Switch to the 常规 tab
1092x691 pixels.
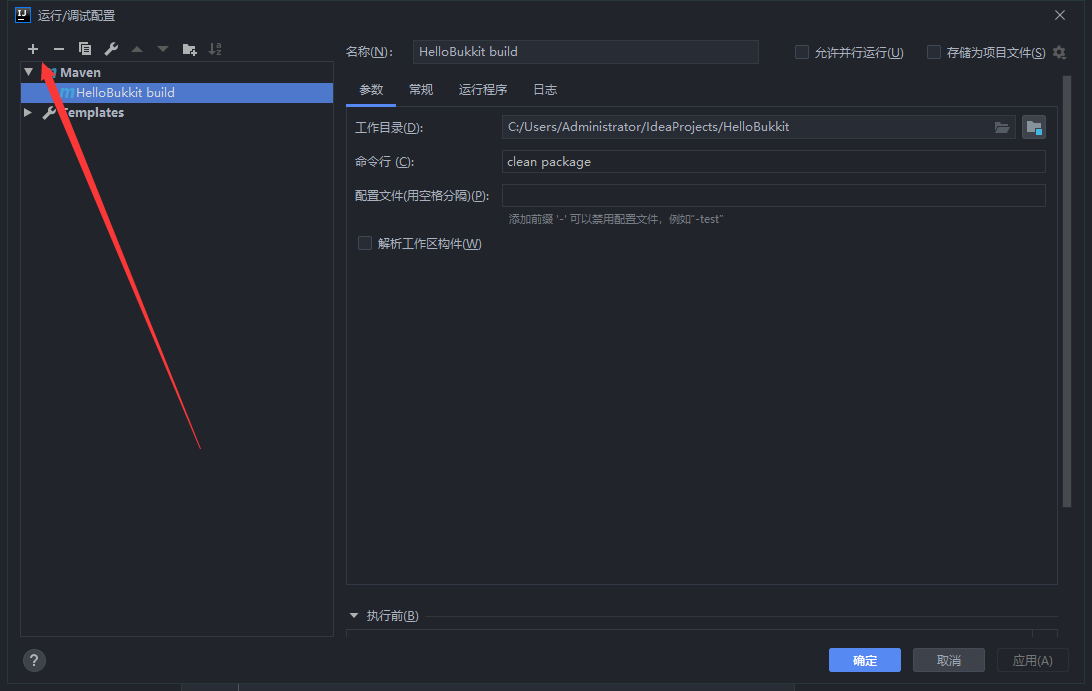click(x=421, y=90)
